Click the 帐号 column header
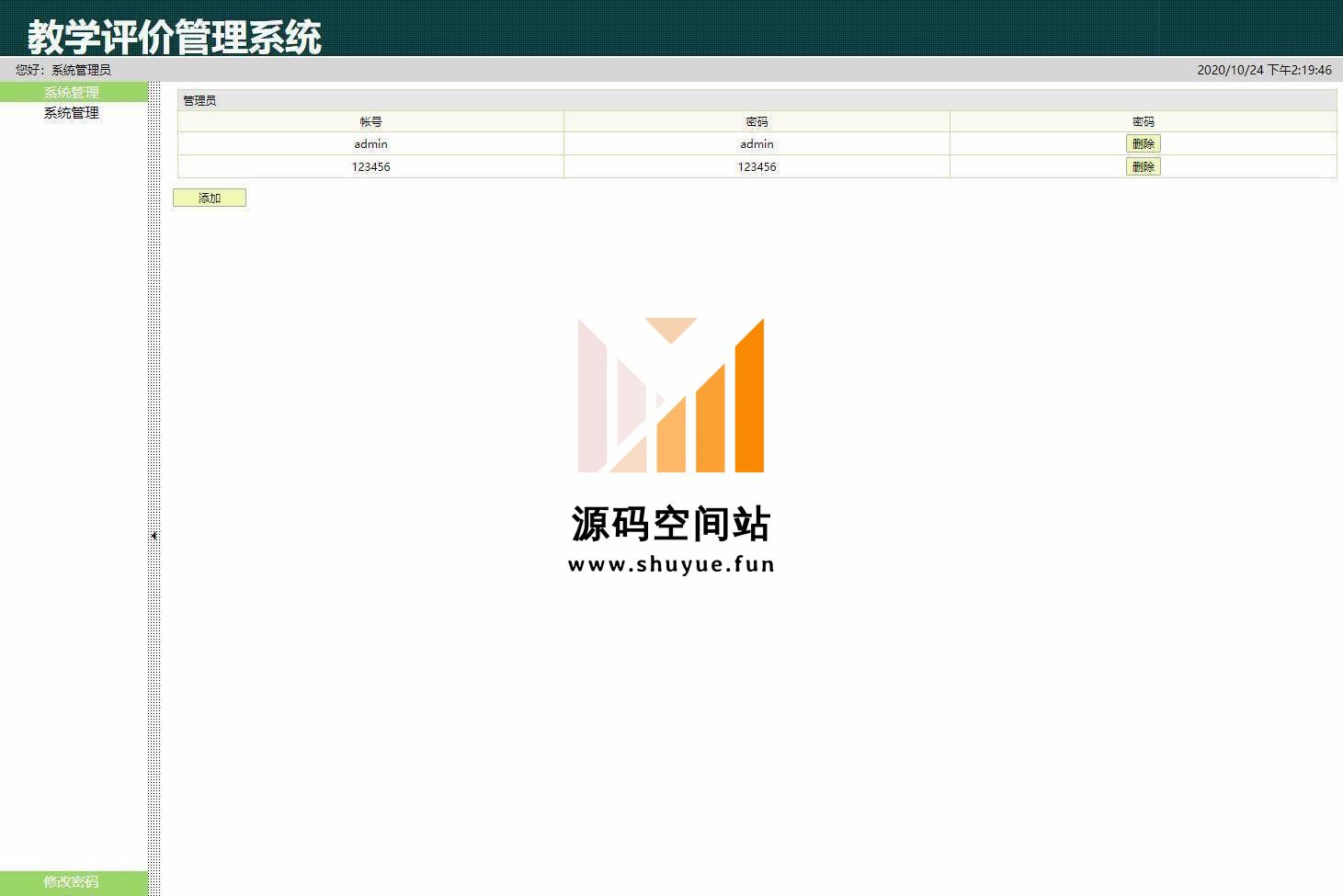The width and height of the screenshot is (1343, 896). point(370,121)
